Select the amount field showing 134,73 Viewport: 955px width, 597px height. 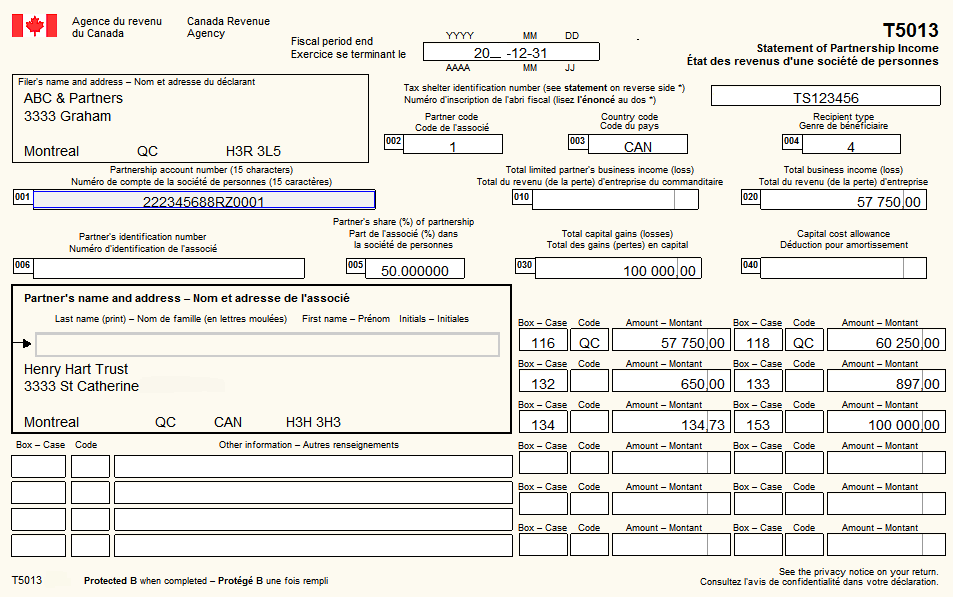(x=669, y=424)
